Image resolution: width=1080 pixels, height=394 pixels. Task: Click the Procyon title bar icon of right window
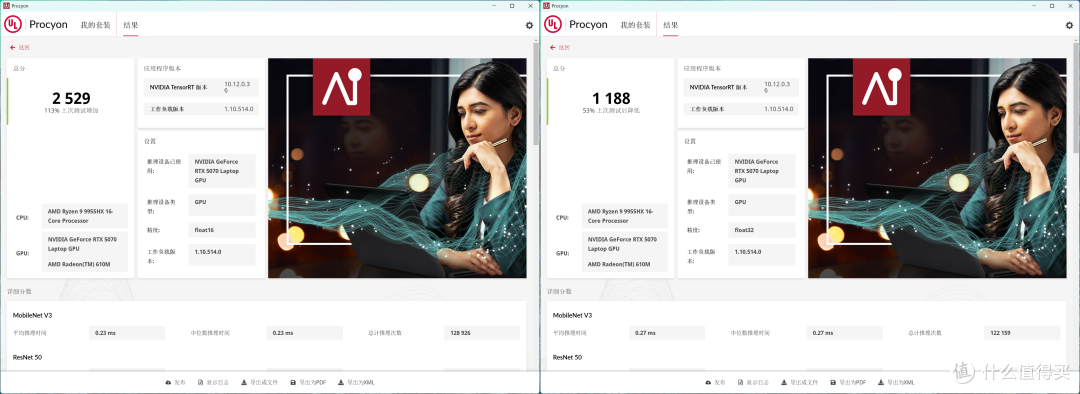click(546, 5)
